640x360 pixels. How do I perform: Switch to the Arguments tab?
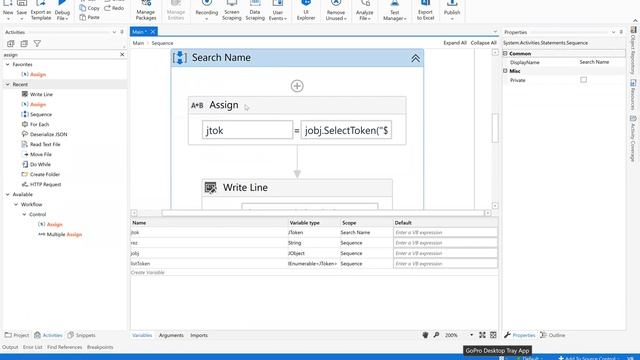coord(171,335)
